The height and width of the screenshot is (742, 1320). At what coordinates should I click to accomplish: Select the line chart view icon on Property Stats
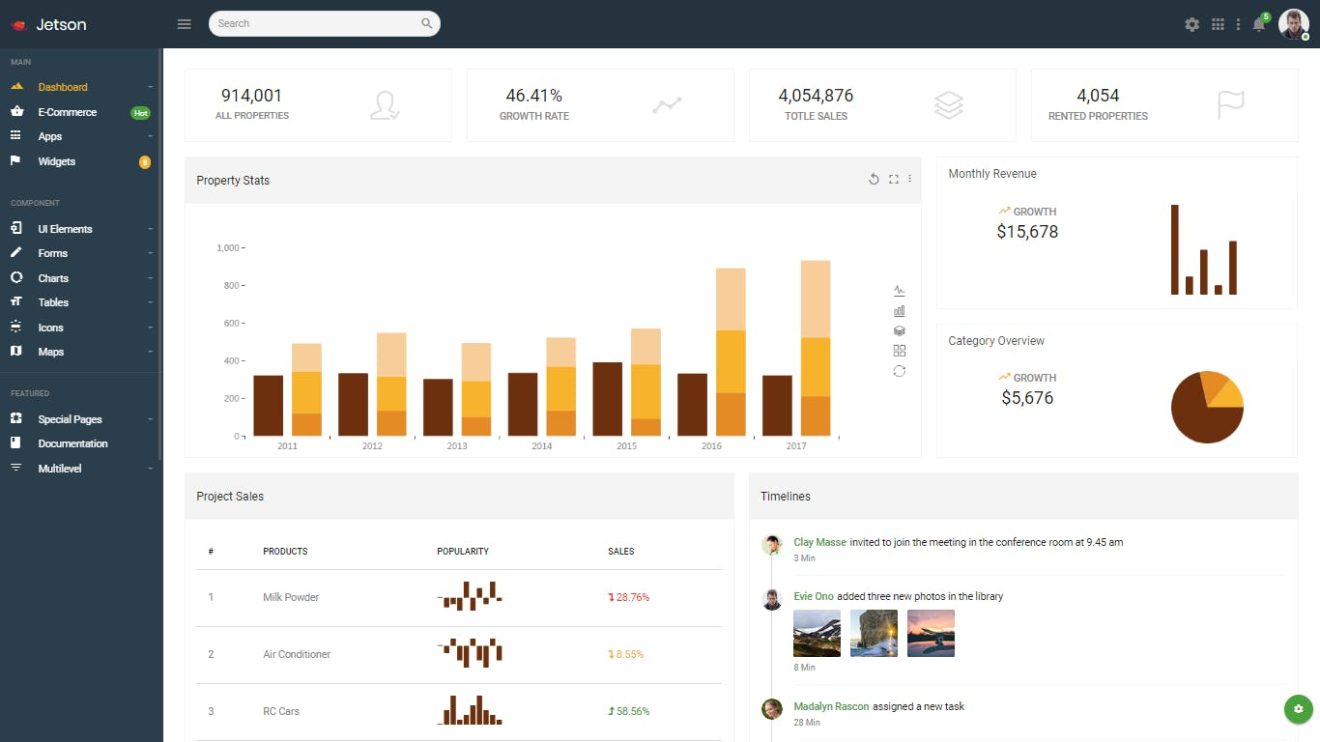(898, 290)
